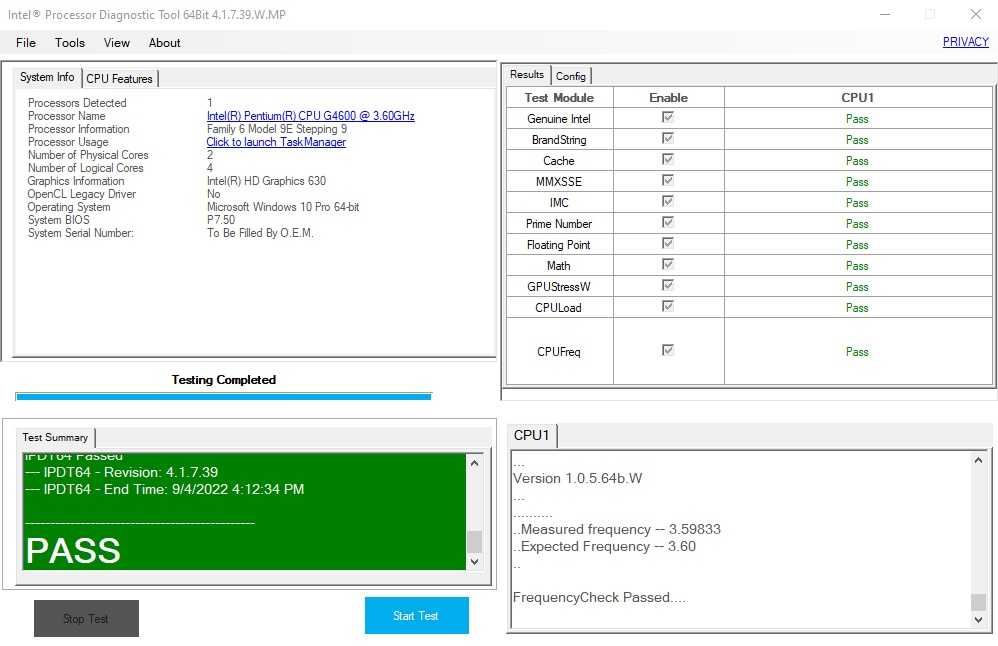Open the View menu
Viewport: 998px width, 646px height.
click(116, 43)
